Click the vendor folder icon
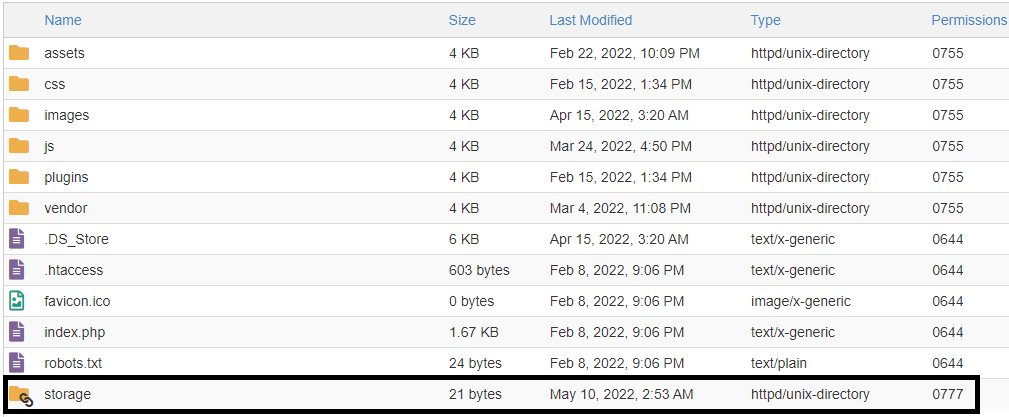The width and height of the screenshot is (1009, 417). (x=19, y=208)
